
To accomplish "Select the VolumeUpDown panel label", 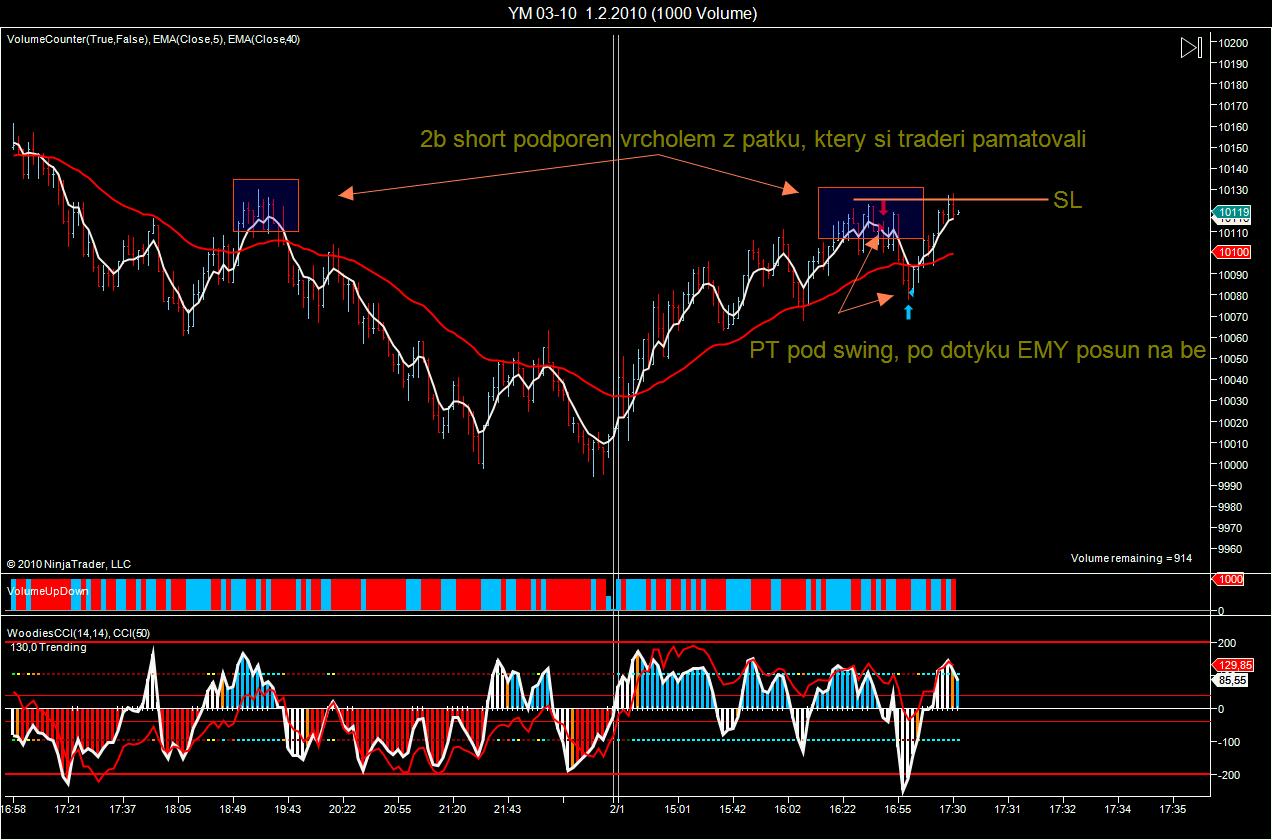I will point(47,591).
